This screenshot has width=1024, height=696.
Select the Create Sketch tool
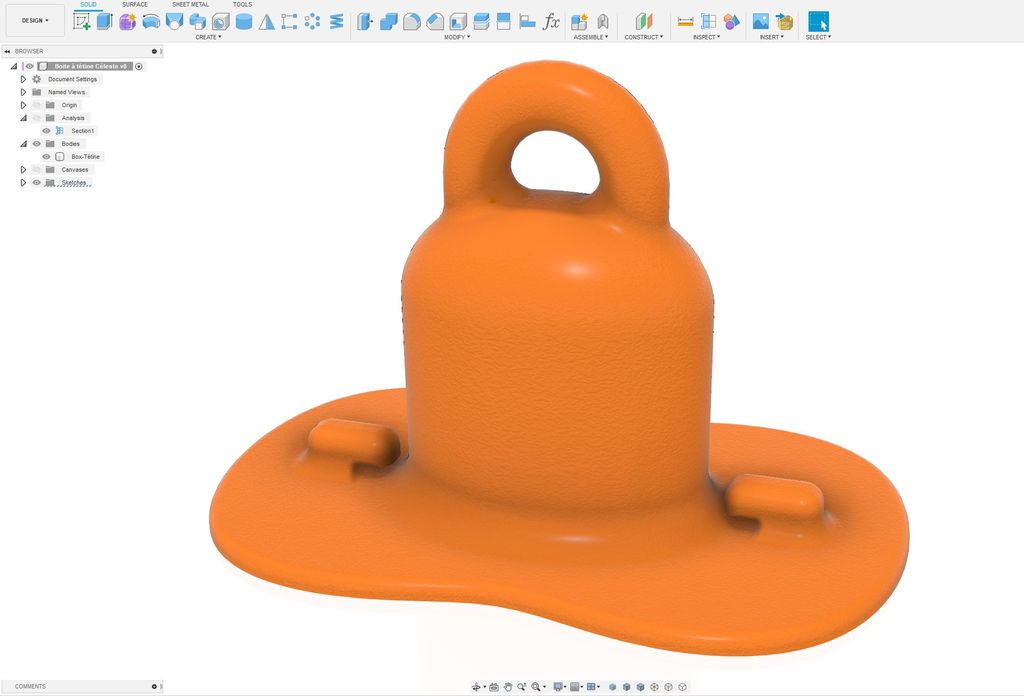[82, 22]
